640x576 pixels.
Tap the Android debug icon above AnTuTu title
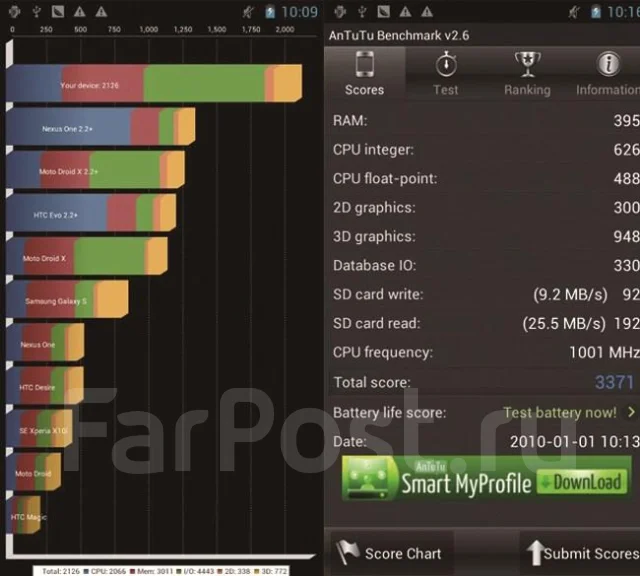pyautogui.click(x=340, y=11)
